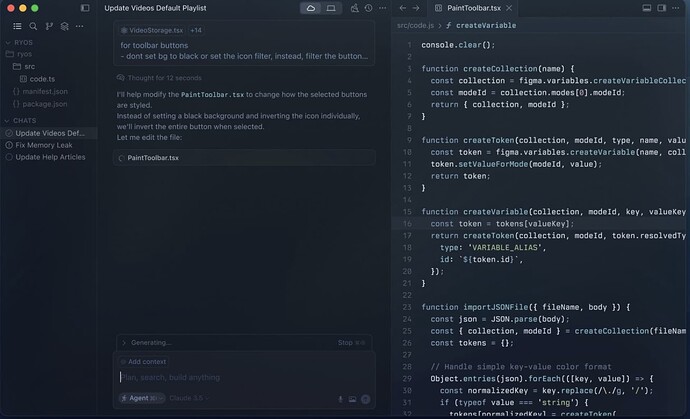Click the src/code.js breadcrumb
690x419 pixels.
click(415, 26)
